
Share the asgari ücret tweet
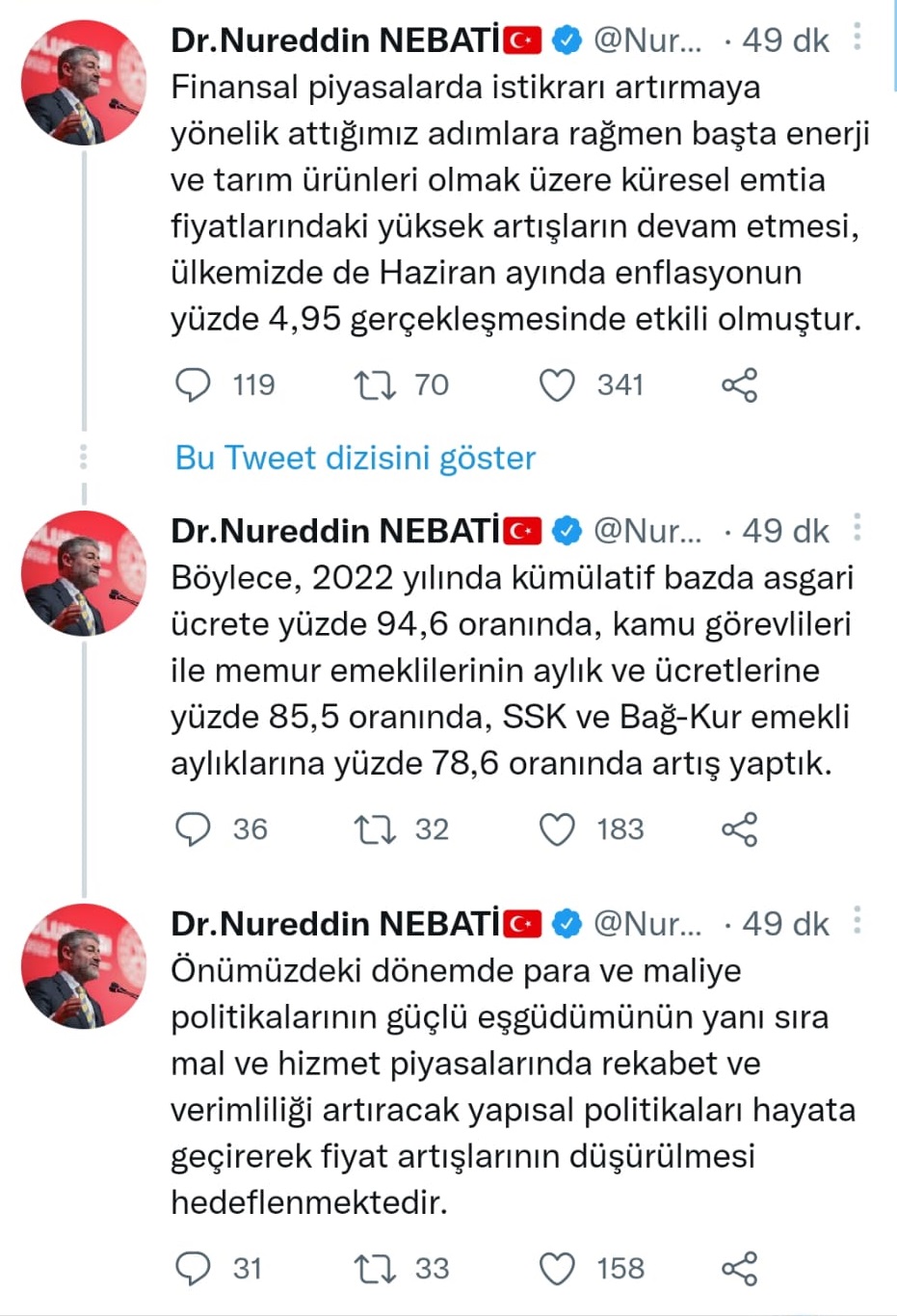tap(739, 829)
